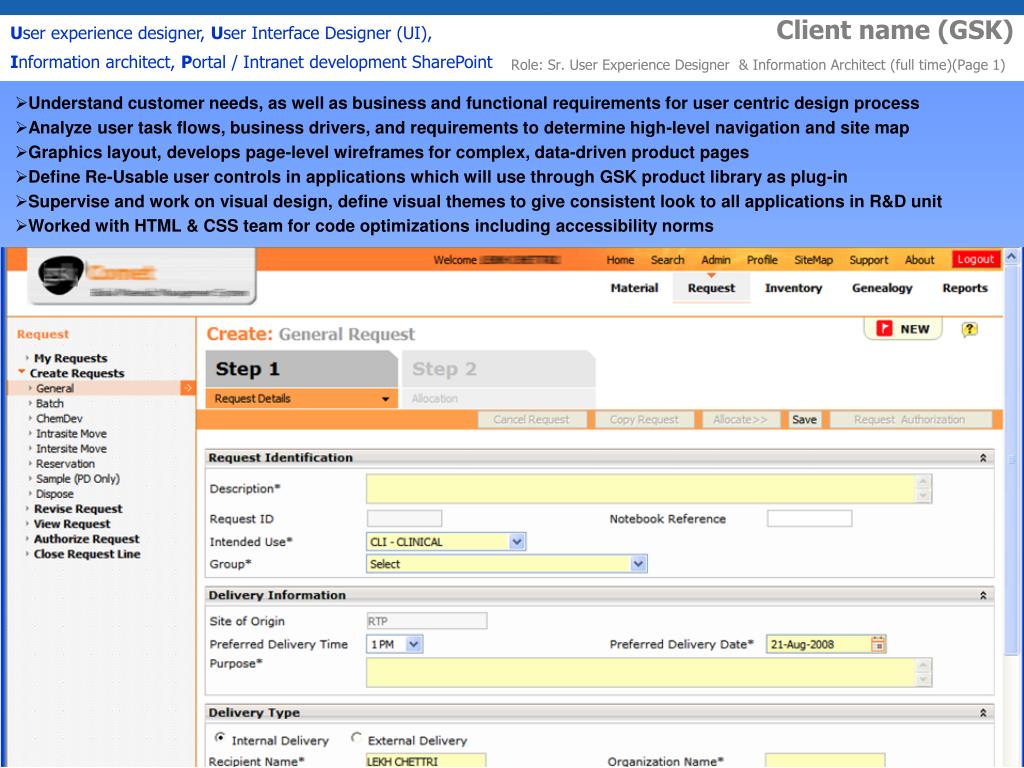Click the orange arrow next to General
The width and height of the screenshot is (1024, 768).
click(188, 388)
